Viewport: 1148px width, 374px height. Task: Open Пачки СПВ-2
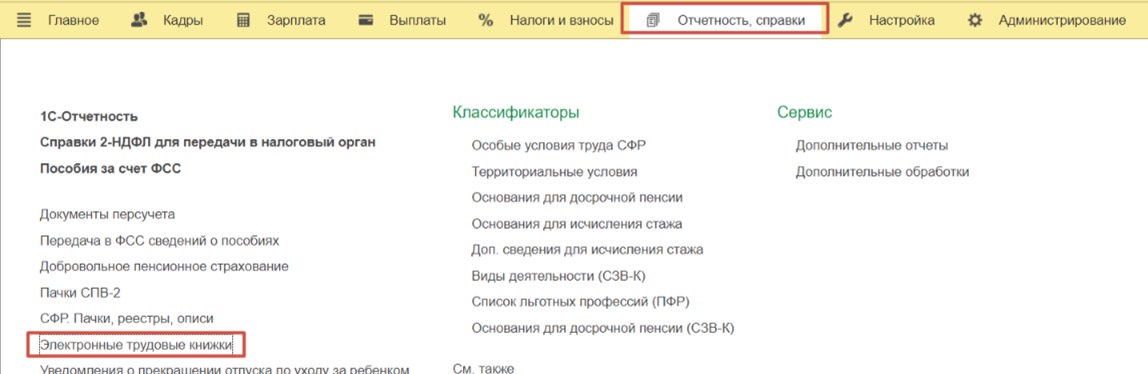[80, 293]
